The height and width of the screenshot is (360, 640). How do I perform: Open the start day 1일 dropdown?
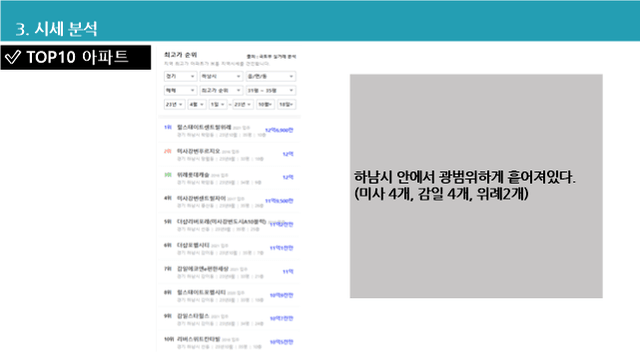218,104
